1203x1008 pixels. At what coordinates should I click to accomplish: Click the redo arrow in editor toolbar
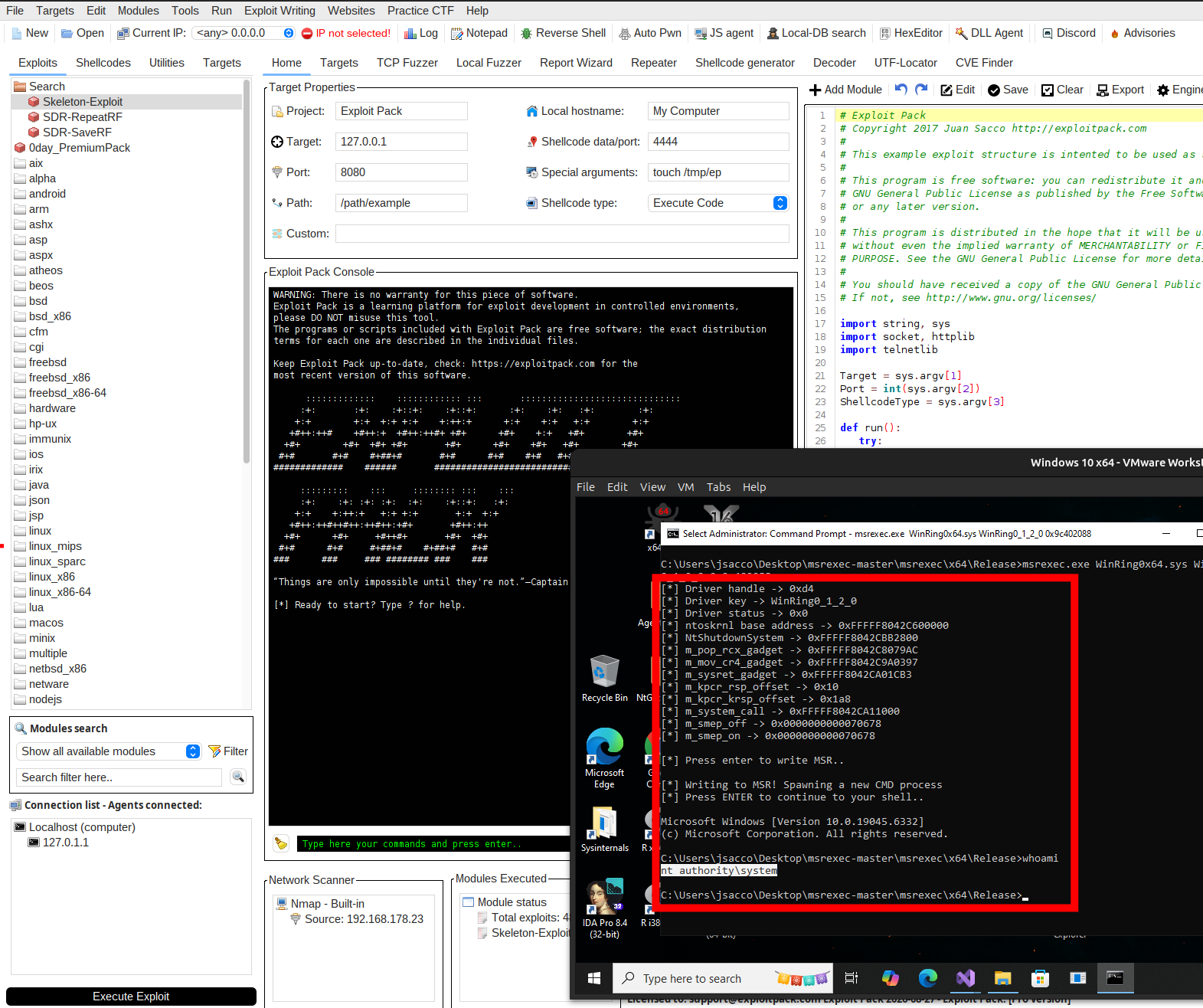point(921,90)
